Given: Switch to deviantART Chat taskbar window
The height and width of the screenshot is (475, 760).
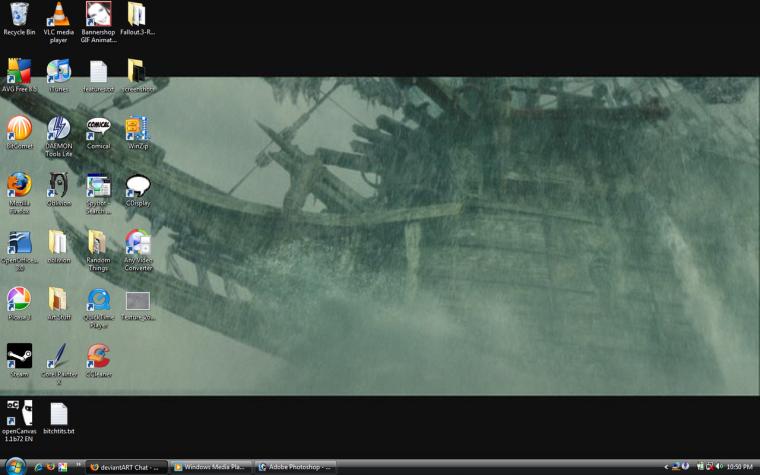Looking at the screenshot, I should pyautogui.click(x=127, y=467).
